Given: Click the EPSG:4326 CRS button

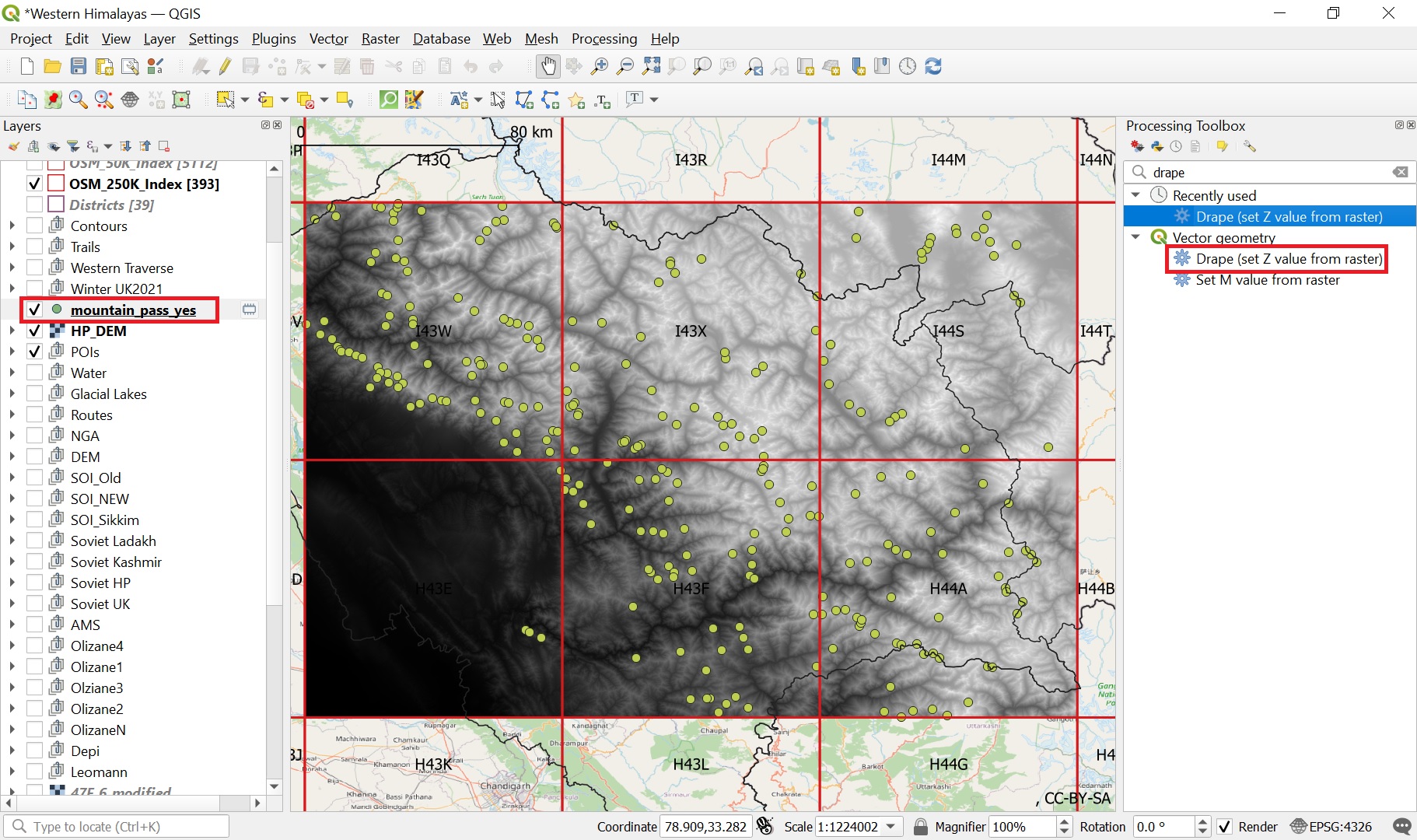Looking at the screenshot, I should pos(1331,827).
